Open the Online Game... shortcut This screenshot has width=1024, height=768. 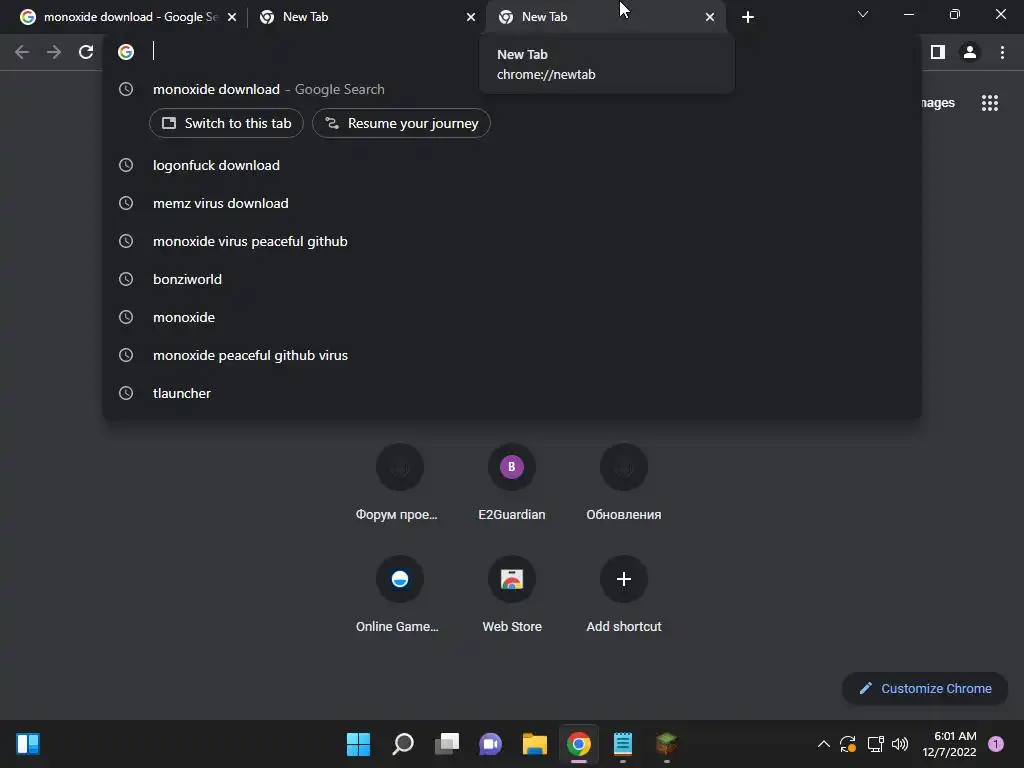coord(399,596)
